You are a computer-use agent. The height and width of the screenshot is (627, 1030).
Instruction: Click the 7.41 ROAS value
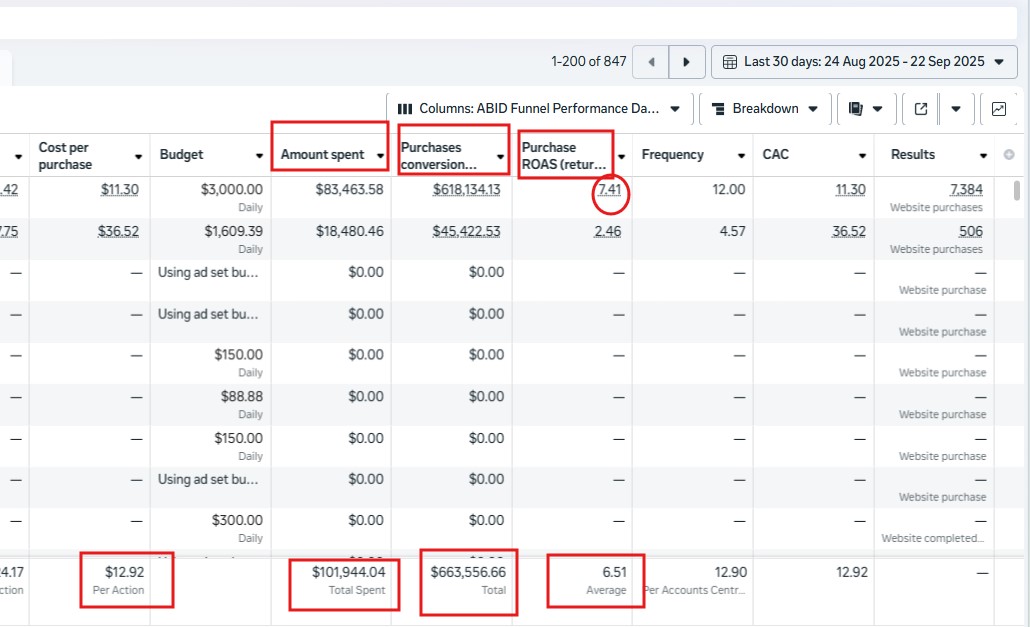pyautogui.click(x=610, y=190)
